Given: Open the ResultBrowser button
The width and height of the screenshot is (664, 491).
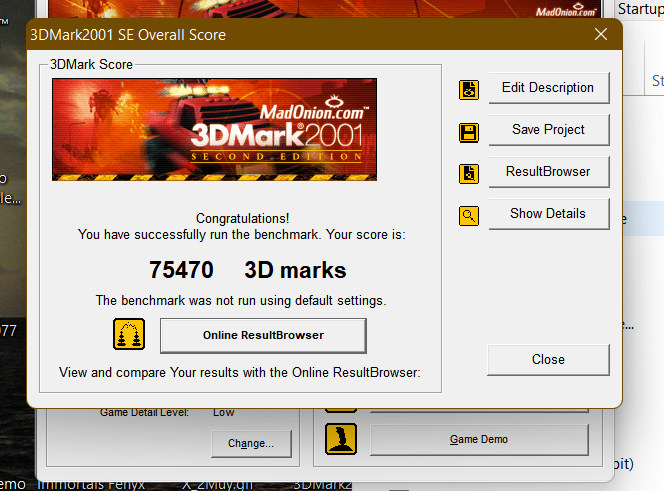Looking at the screenshot, I should [x=549, y=172].
